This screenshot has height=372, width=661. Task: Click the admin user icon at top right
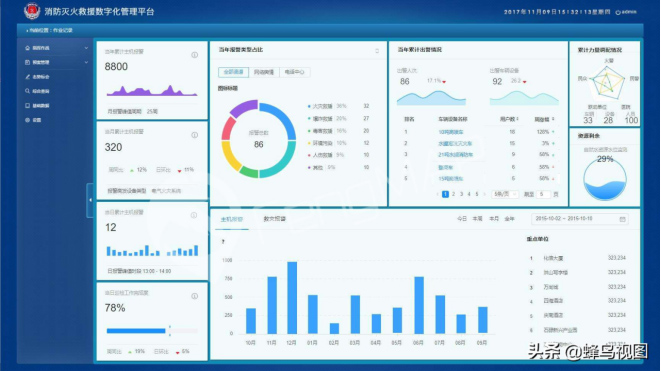[x=618, y=12]
